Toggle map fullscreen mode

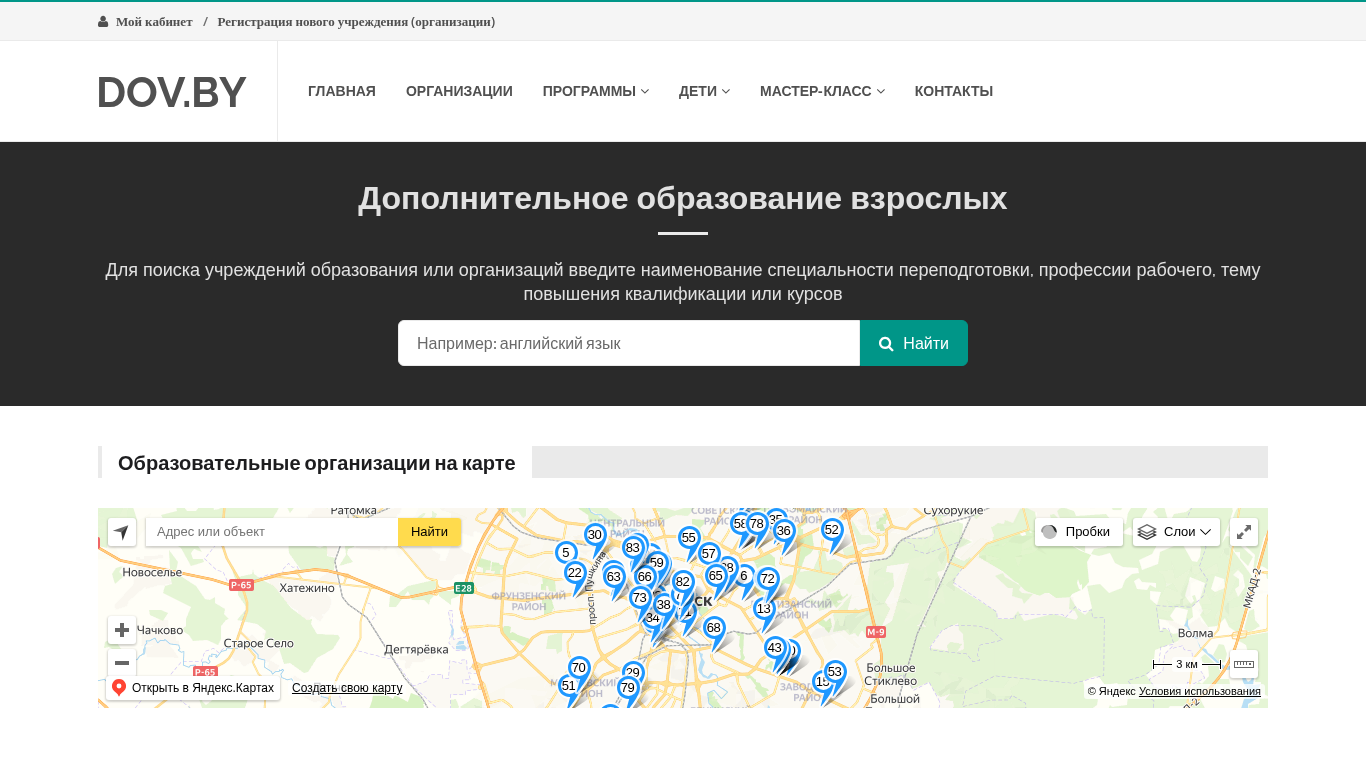click(x=1244, y=532)
